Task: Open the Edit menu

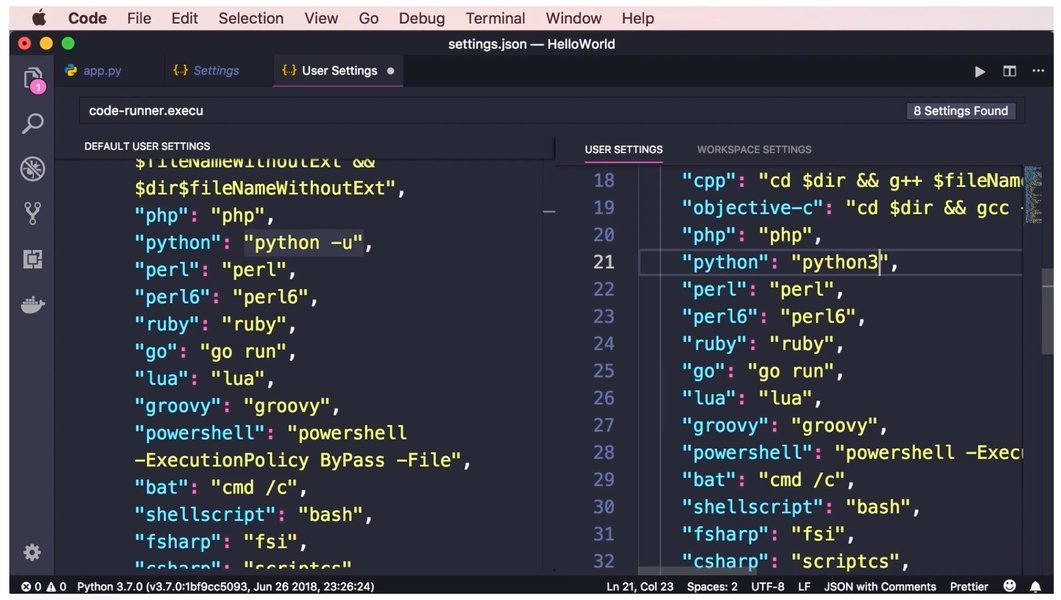Action: (x=184, y=18)
